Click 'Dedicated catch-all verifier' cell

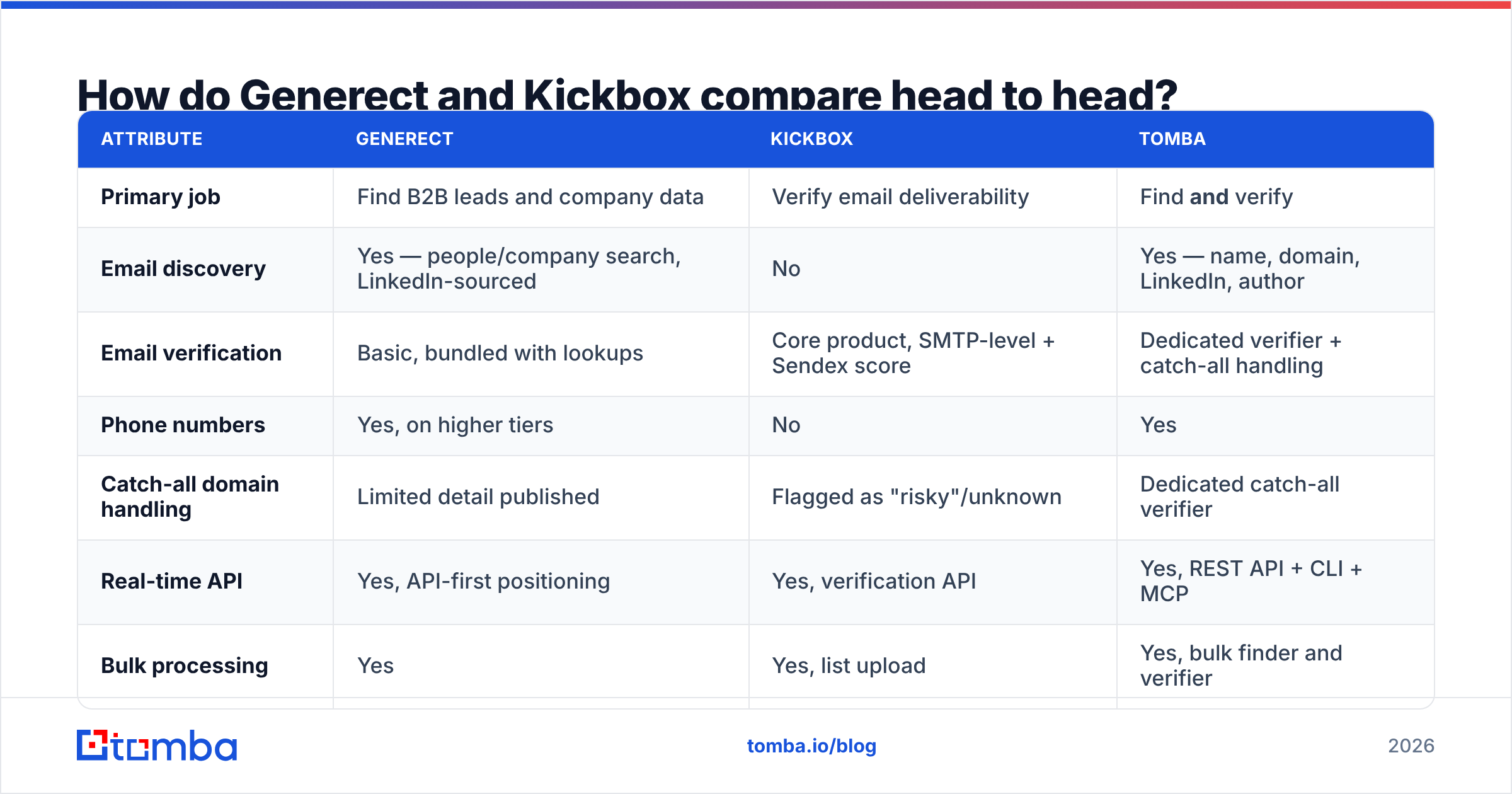pyautogui.click(x=1240, y=497)
